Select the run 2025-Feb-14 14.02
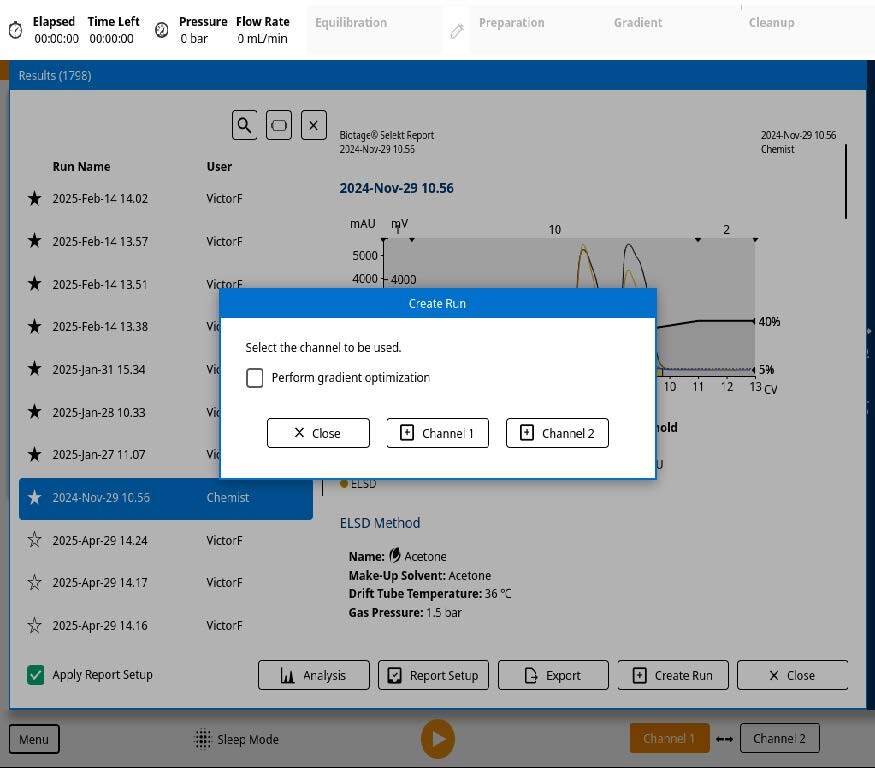Screen dimensions: 875x768 pyautogui.click(x=120, y=198)
